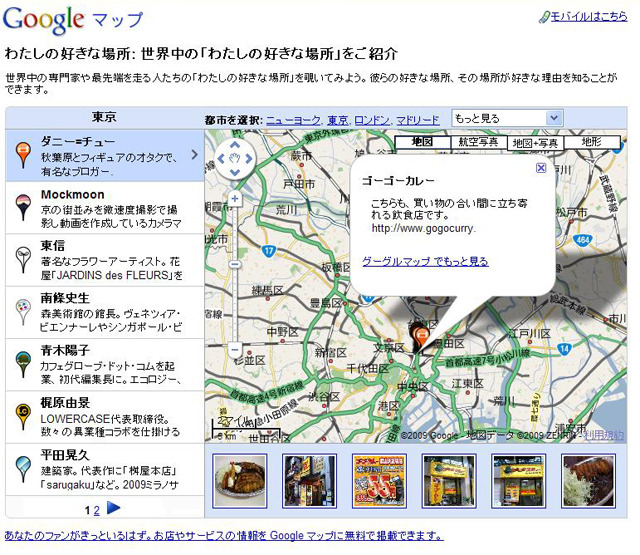Pan the map left with arrow
Screen dimensions: 640x555
[221, 158]
